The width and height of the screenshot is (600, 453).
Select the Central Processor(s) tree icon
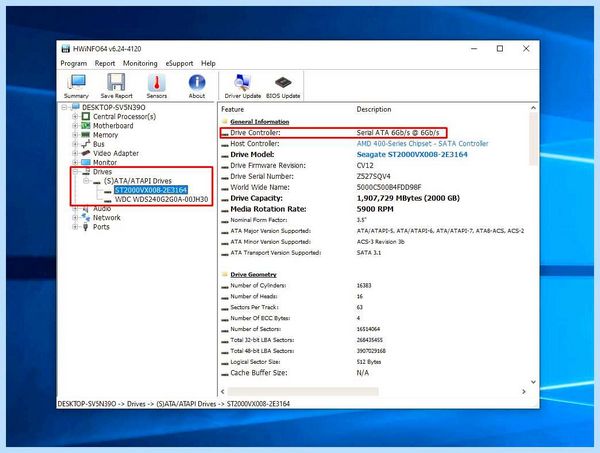pyautogui.click(x=86, y=116)
